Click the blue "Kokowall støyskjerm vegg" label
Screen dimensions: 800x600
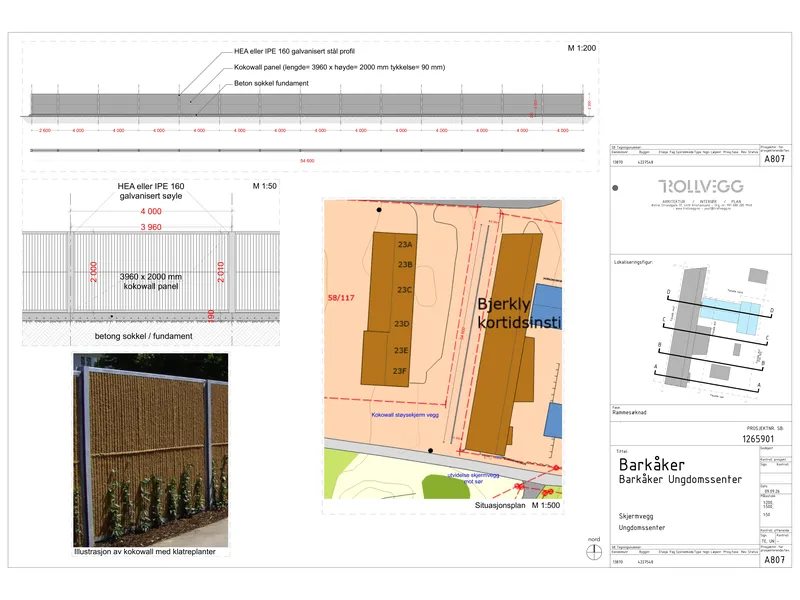405,415
